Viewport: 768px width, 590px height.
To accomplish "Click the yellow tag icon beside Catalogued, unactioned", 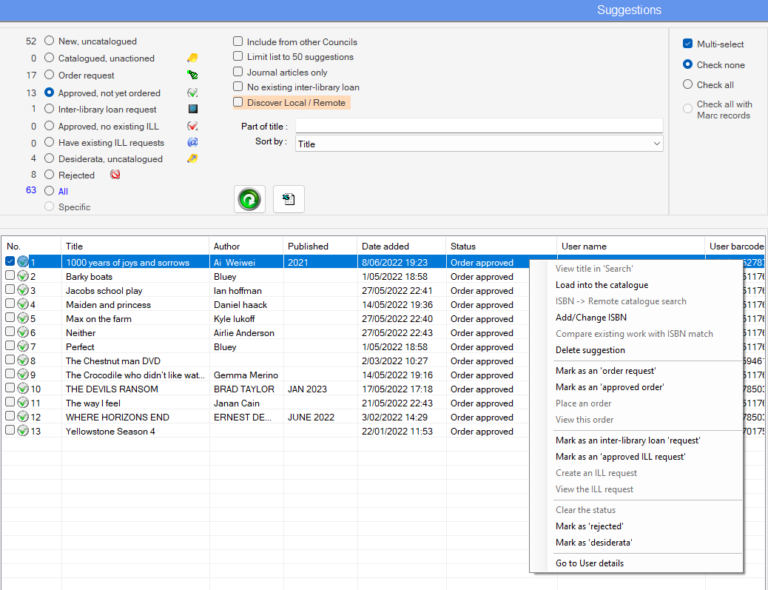I will (192, 58).
